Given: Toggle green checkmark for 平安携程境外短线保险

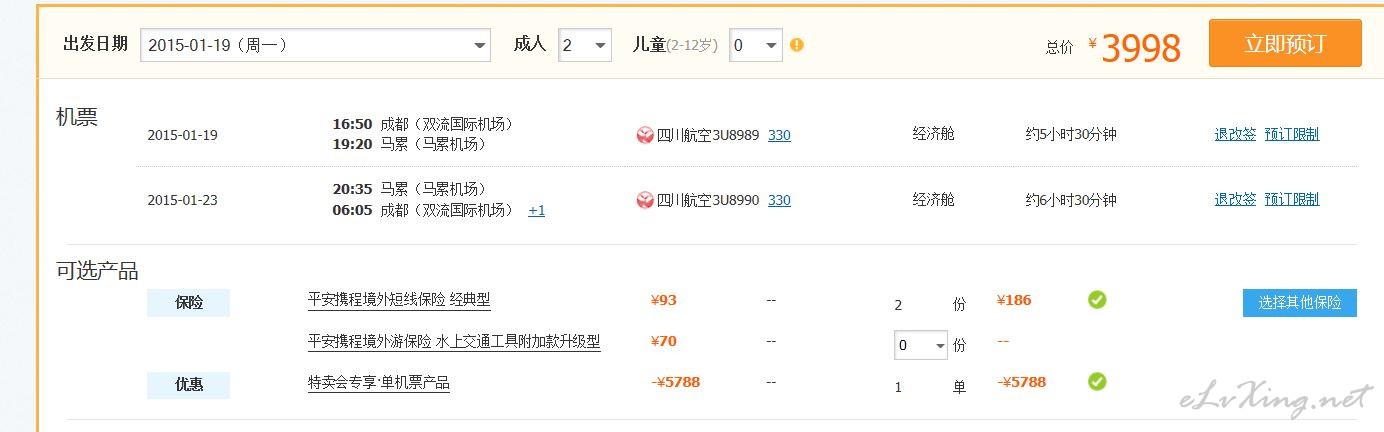Looking at the screenshot, I should pyautogui.click(x=1097, y=299).
